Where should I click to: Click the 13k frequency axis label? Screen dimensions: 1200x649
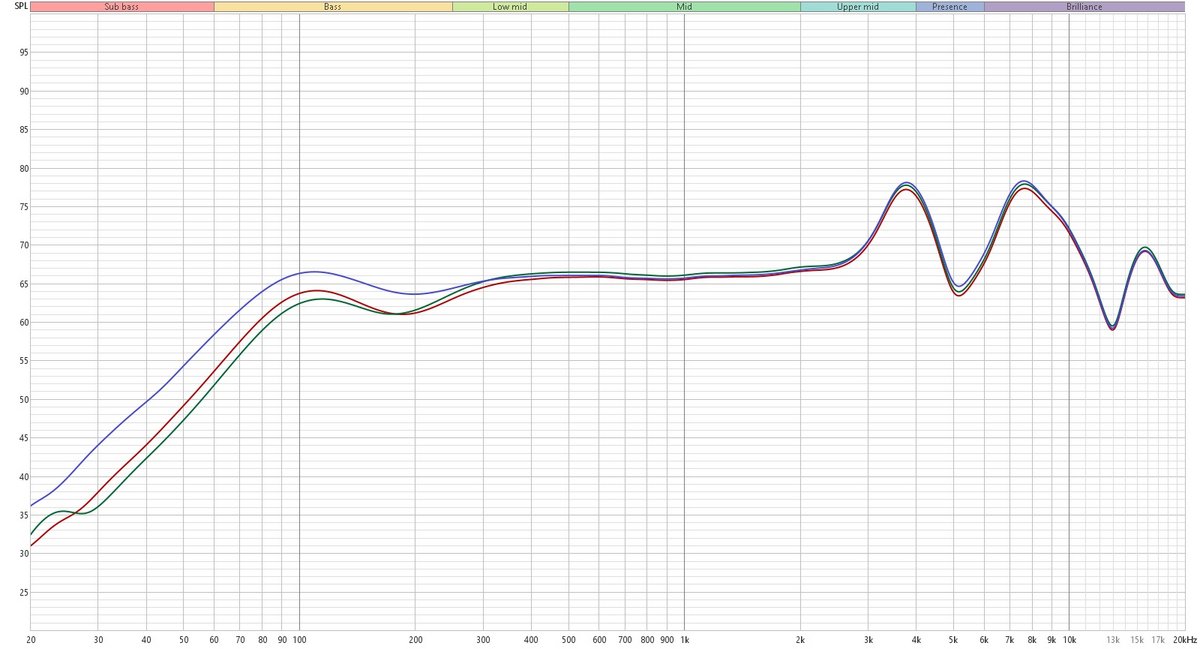point(1112,639)
